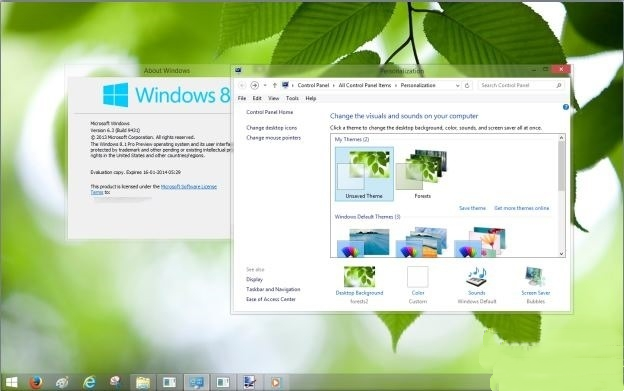Click the theme list scrollbar thumb

561,165
